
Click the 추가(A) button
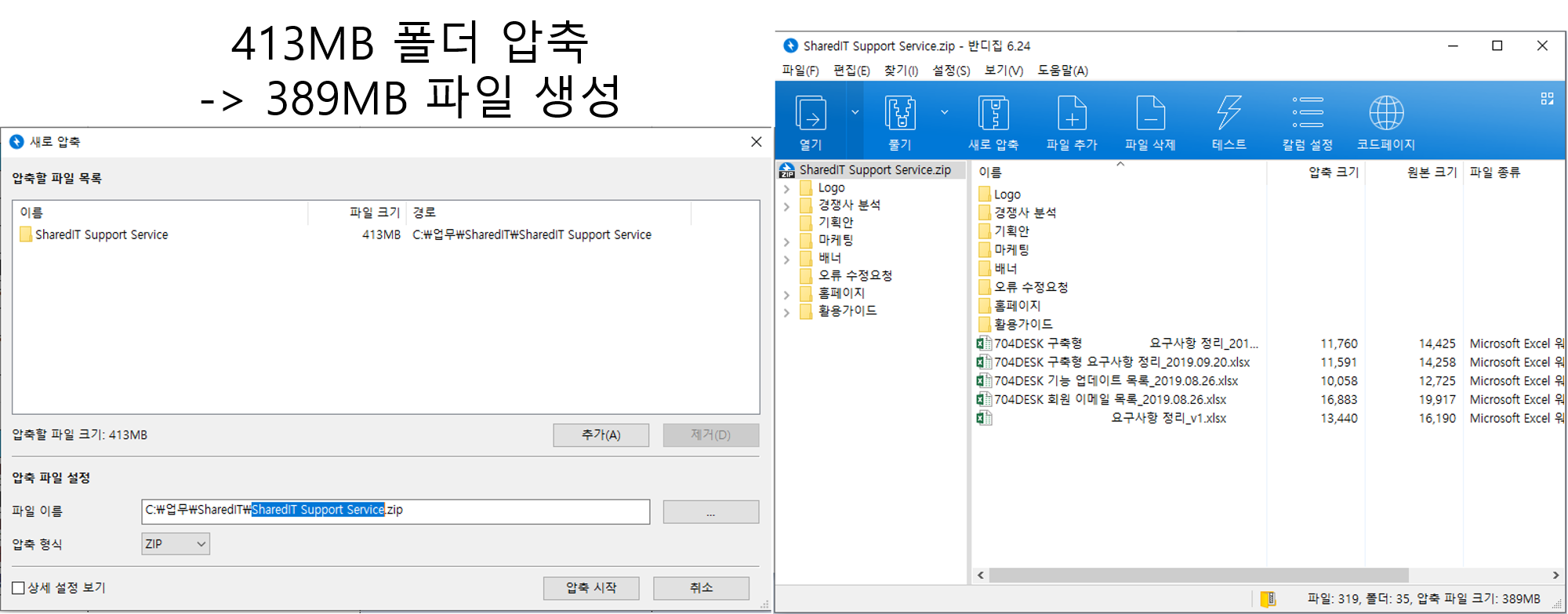pos(601,435)
